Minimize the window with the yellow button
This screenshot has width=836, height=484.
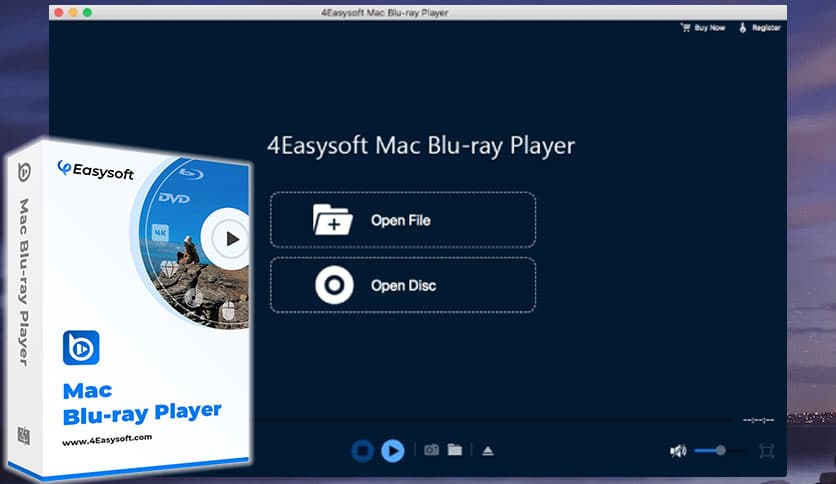[73, 12]
